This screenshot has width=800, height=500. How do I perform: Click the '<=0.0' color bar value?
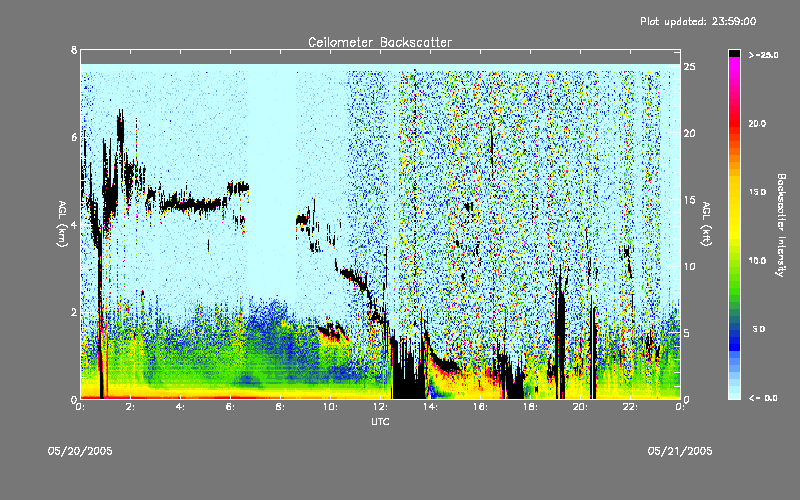(x=763, y=398)
